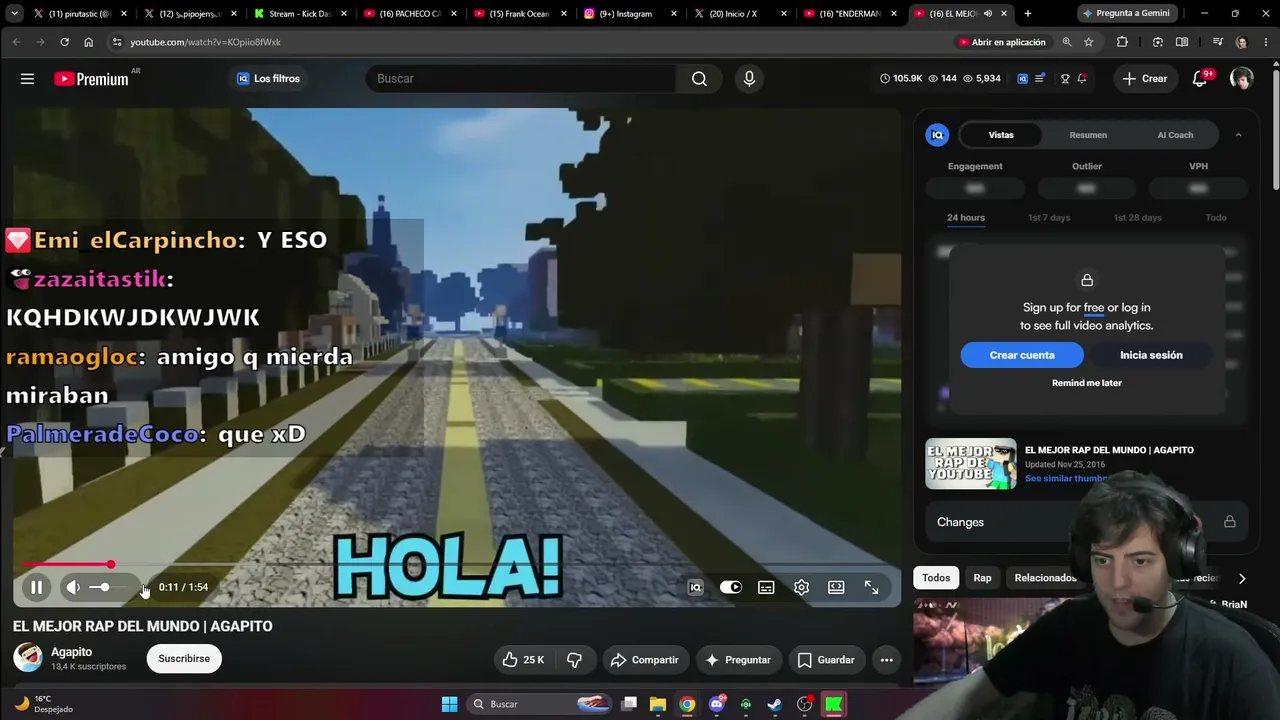Screen dimensions: 1280x720
Task: Select the 1st 7 days range
Action: tap(1049, 218)
